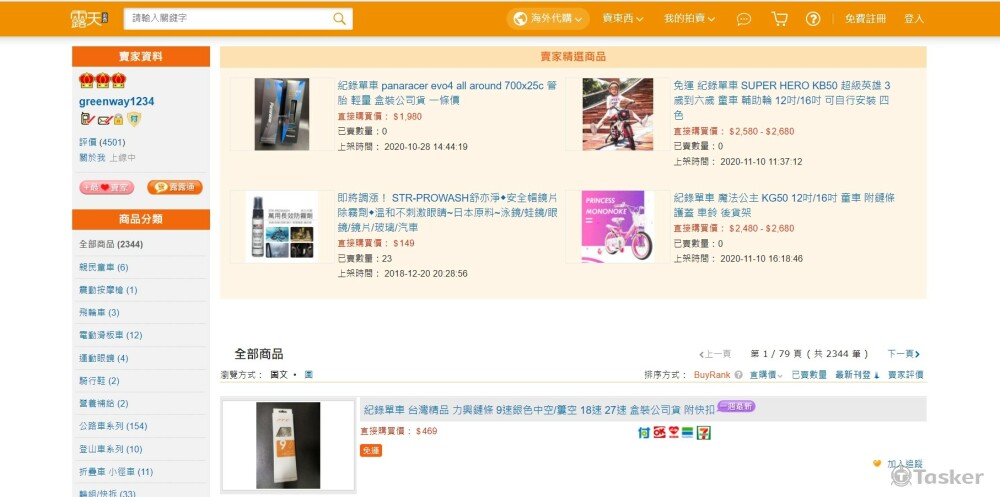This screenshot has width=1000, height=497.
Task: Open seller 評價 (4501) link
Action: tap(102, 142)
